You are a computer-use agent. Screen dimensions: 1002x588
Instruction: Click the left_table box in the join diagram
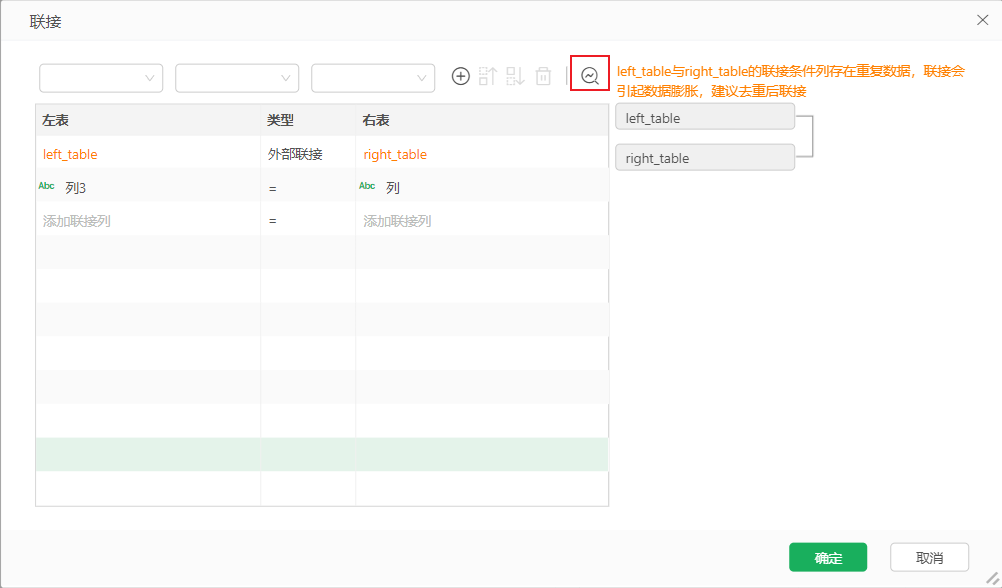coord(704,117)
